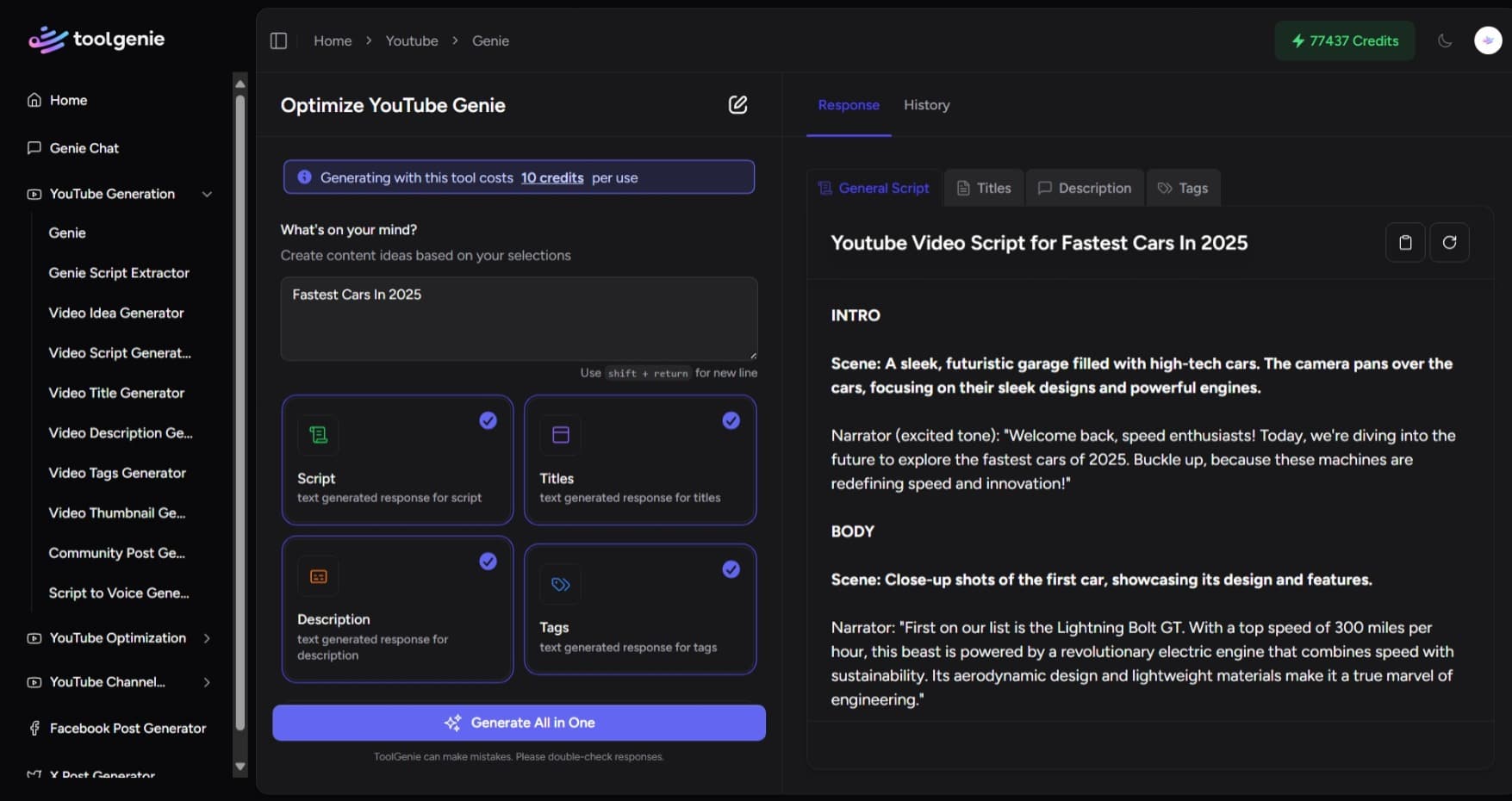Select the General Script tab
Image resolution: width=1512 pixels, height=801 pixels.
874,188
